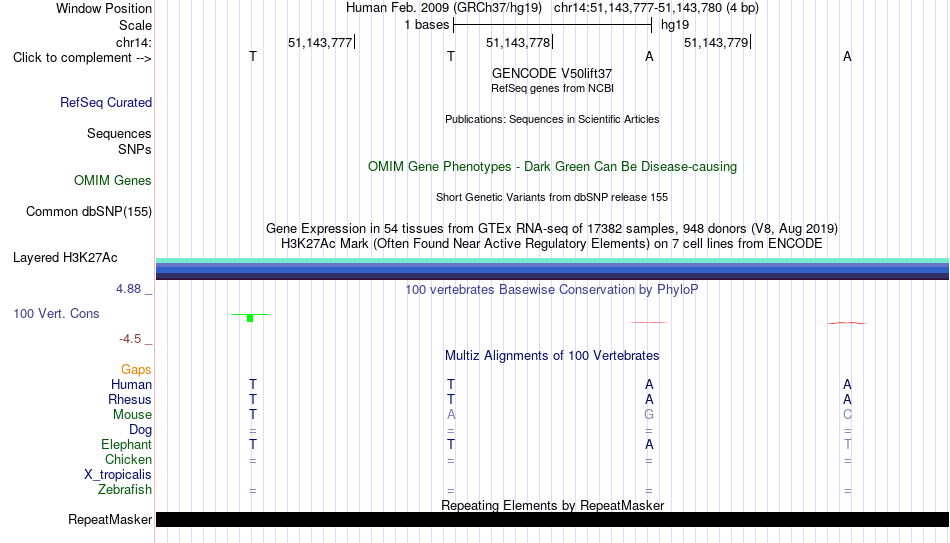Click the Chicken species label
Screen dimensions: 950x543
[128, 459]
